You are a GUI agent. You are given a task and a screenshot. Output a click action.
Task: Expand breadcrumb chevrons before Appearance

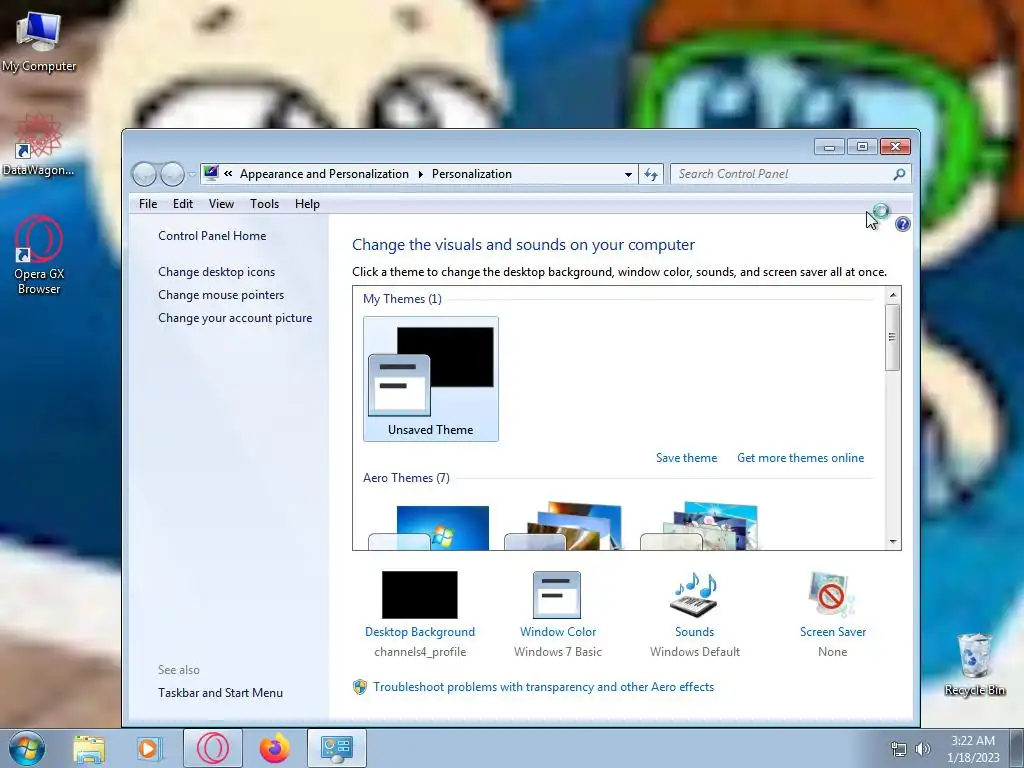[x=228, y=174]
